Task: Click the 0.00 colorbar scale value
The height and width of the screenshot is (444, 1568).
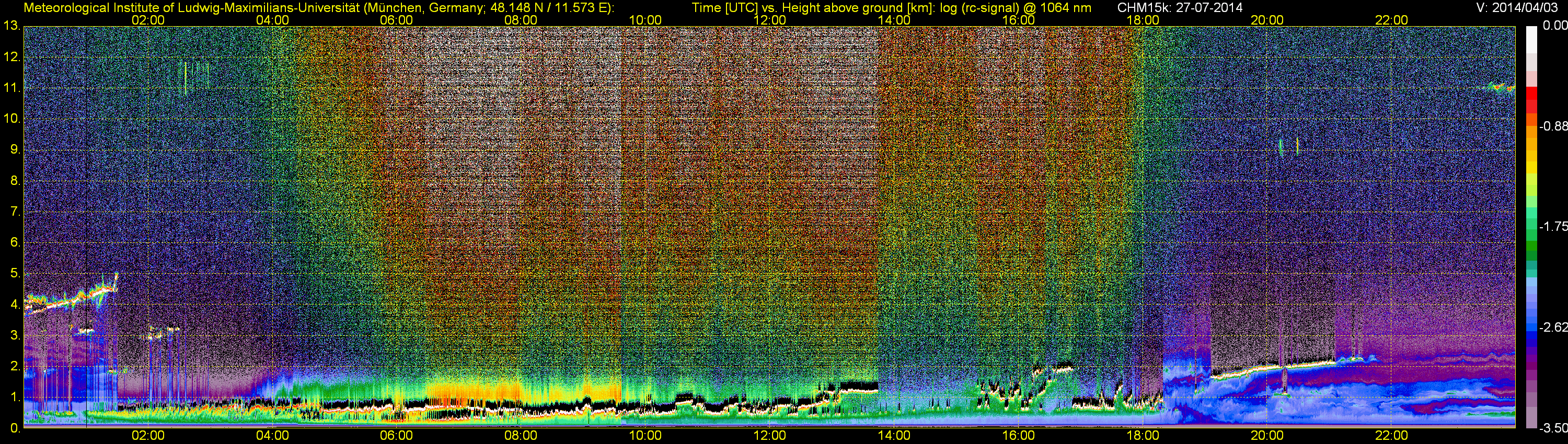Action: coord(1555,26)
